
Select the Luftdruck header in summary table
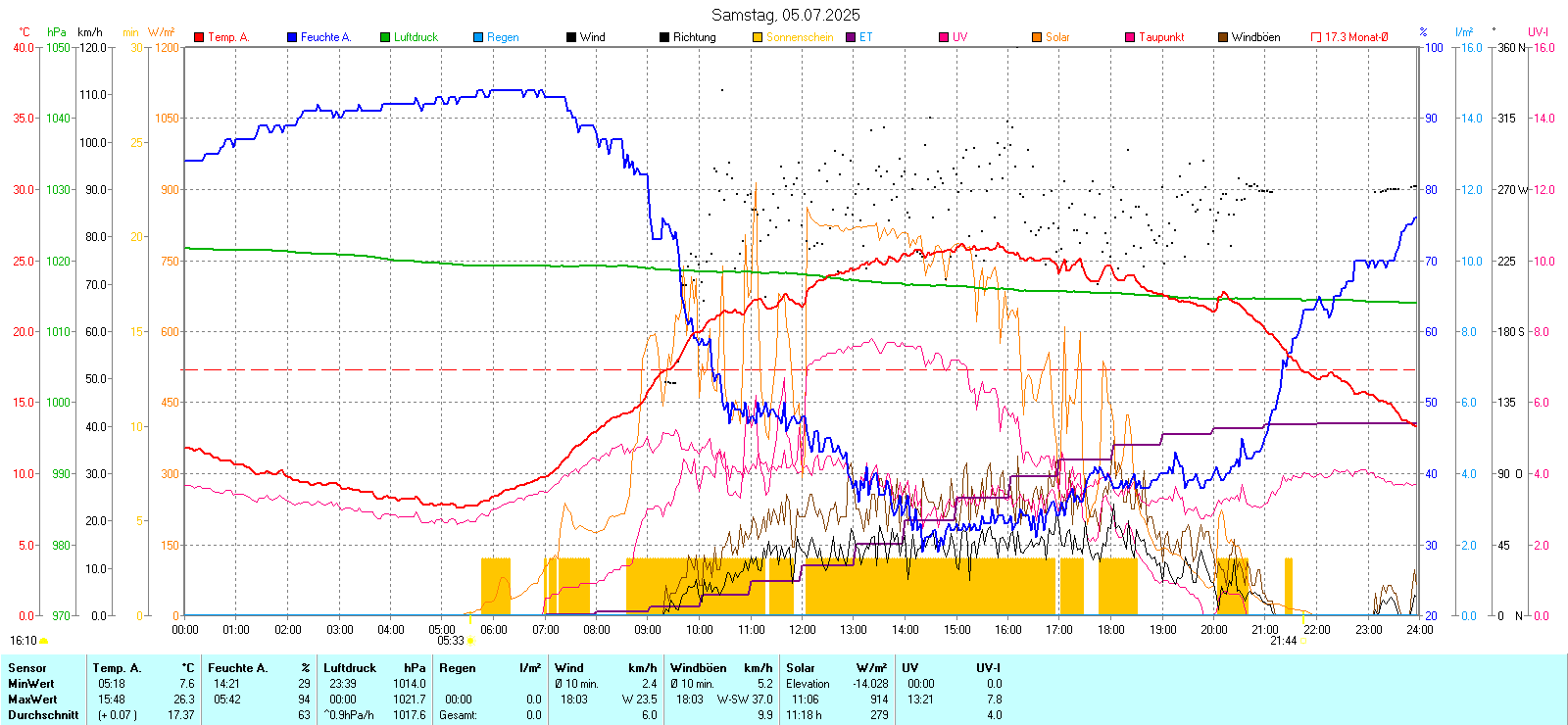[350, 668]
